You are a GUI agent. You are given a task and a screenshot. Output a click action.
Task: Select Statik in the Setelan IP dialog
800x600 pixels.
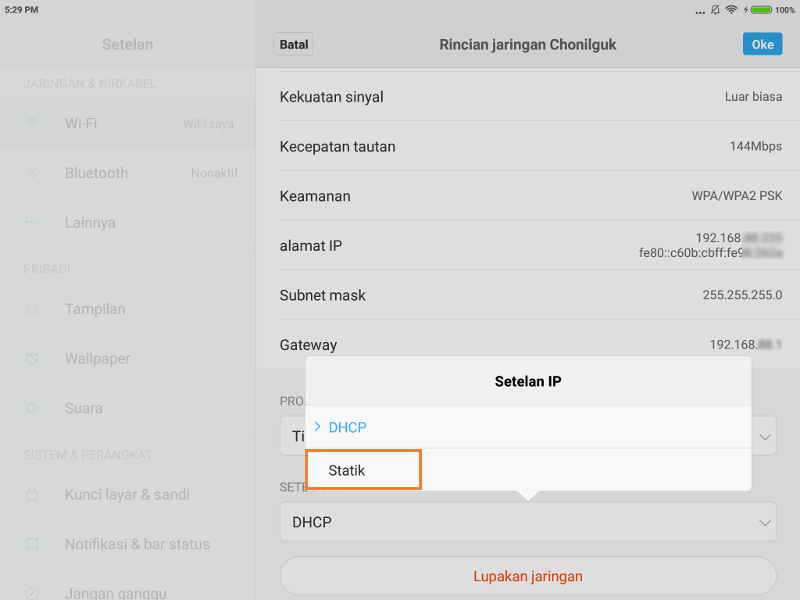[x=363, y=469]
